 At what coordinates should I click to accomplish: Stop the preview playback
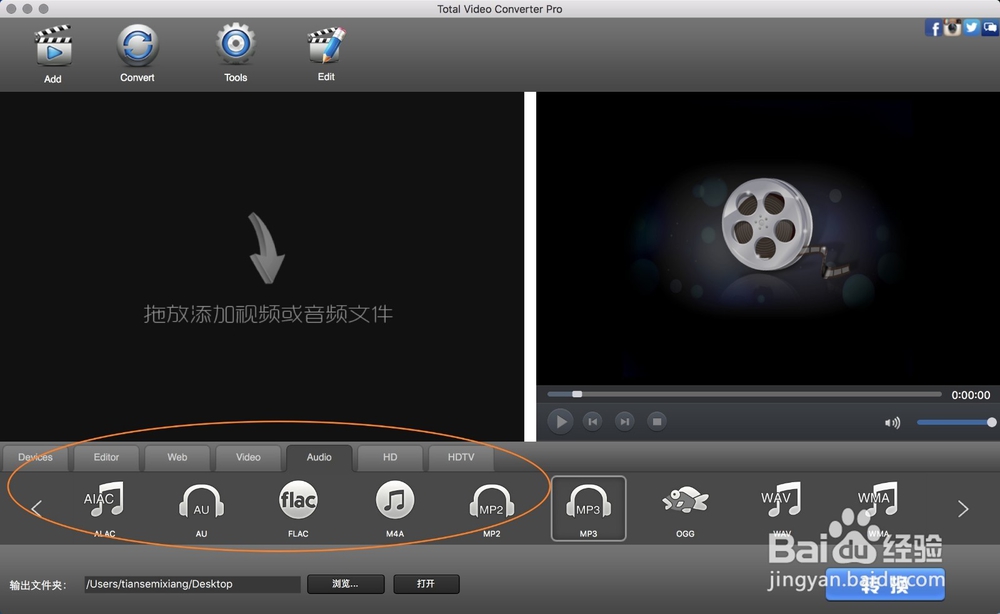(657, 421)
